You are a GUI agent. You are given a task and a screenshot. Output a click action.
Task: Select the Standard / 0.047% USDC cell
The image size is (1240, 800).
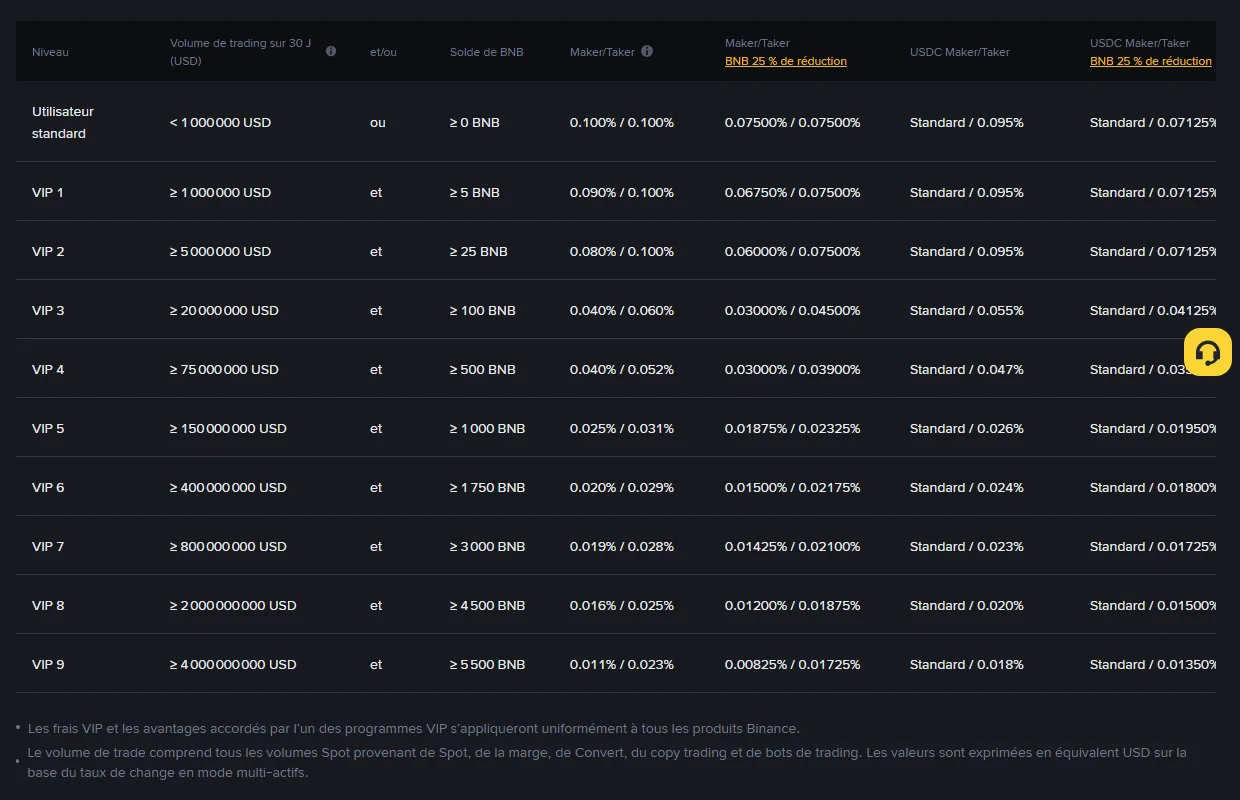(967, 369)
